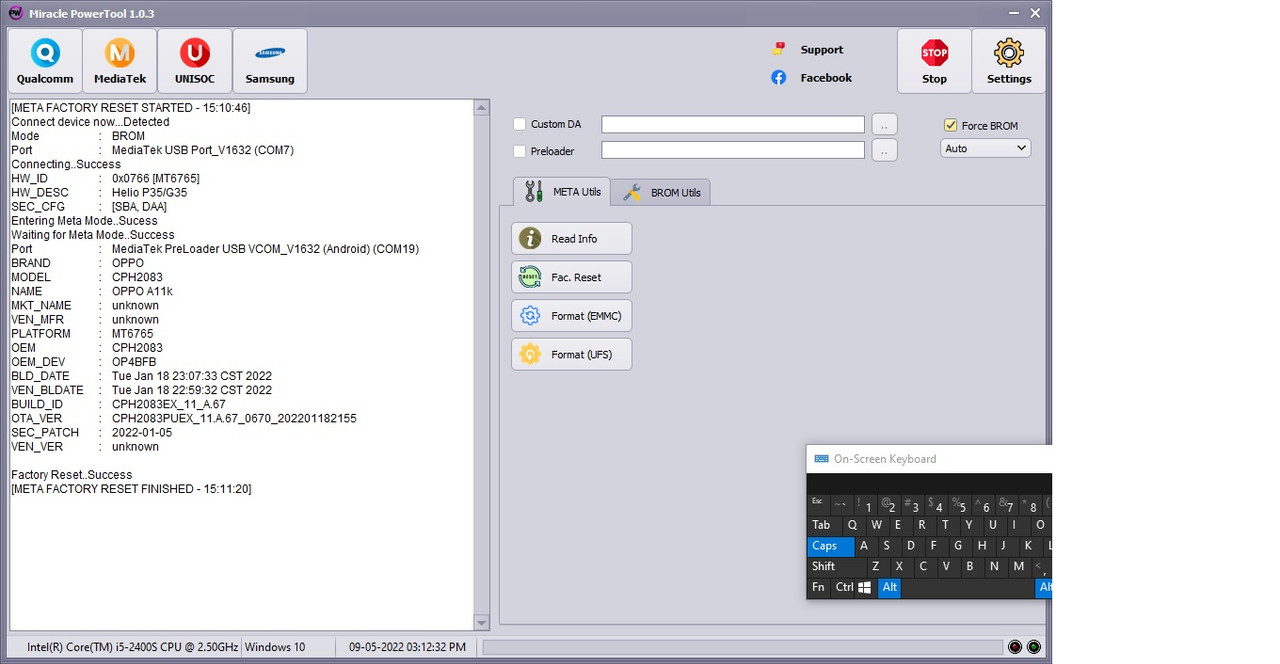This screenshot has width=1280, height=664.
Task: Click Esc key on On-Screen Keyboard
Action: (x=818, y=503)
